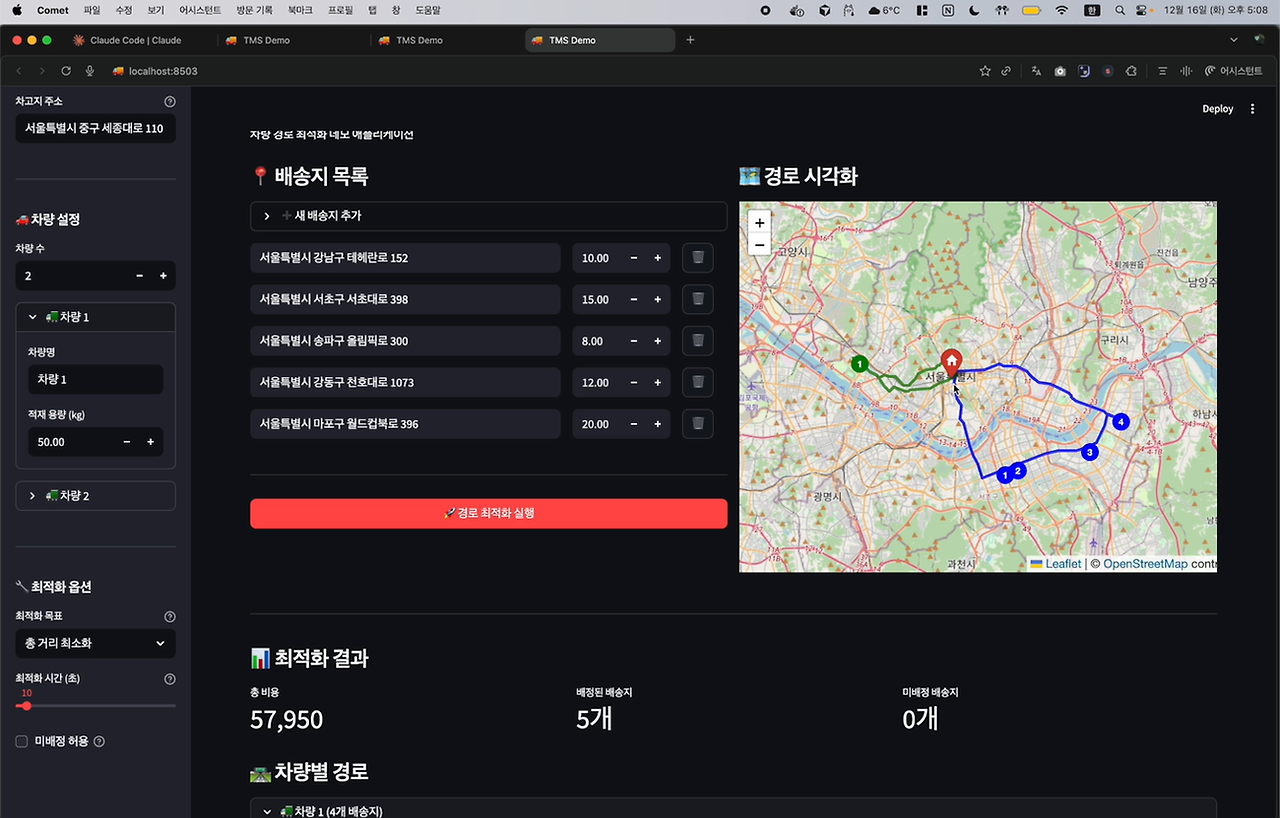Collapse the 차량 1 sidebar expander
1280x818 pixels.
(x=96, y=317)
